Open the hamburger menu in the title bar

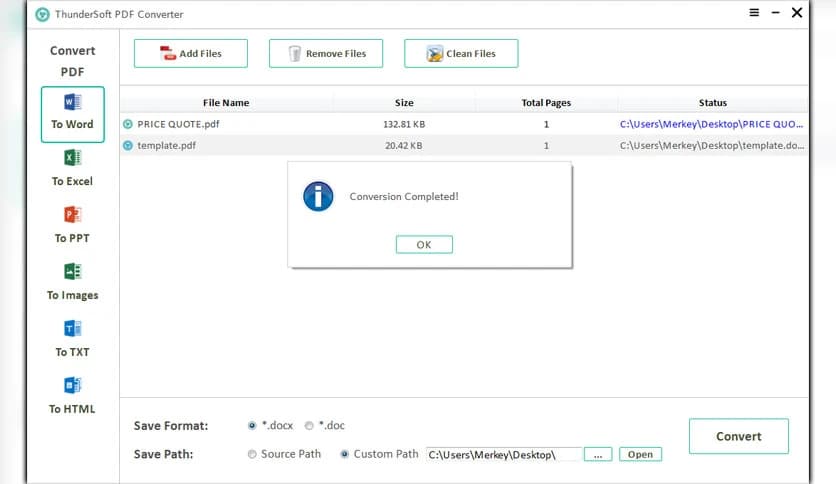[x=754, y=13]
